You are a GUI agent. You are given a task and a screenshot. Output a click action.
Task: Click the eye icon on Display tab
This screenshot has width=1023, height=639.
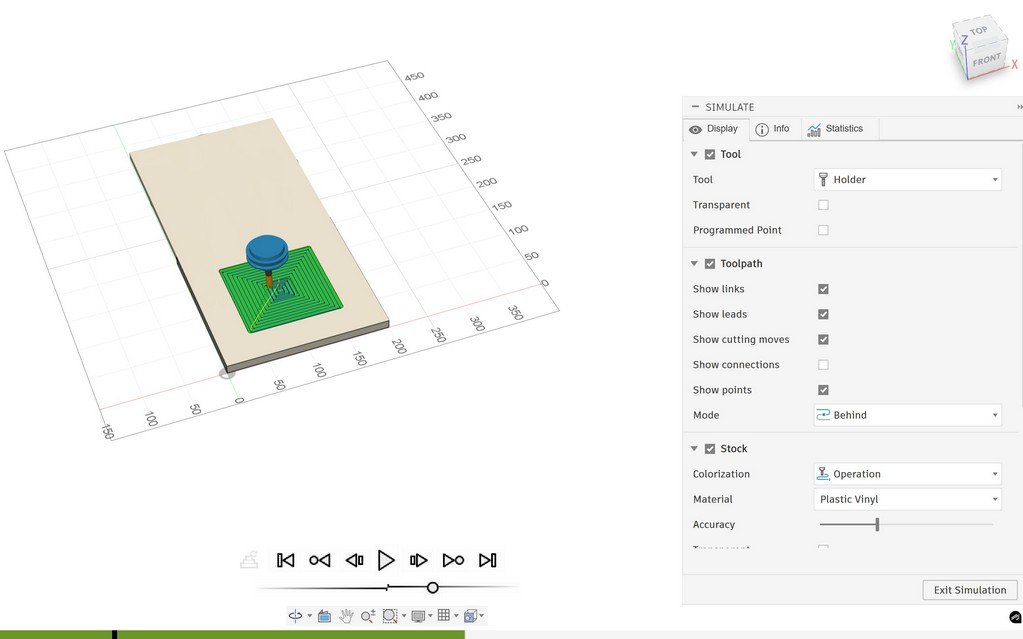click(x=695, y=129)
